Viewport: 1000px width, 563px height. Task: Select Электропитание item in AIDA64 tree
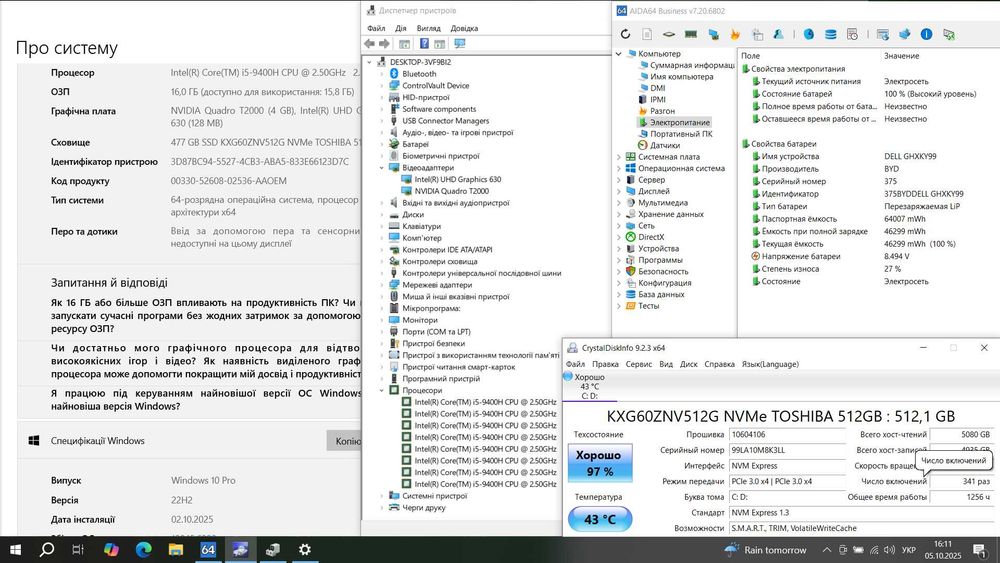(679, 122)
